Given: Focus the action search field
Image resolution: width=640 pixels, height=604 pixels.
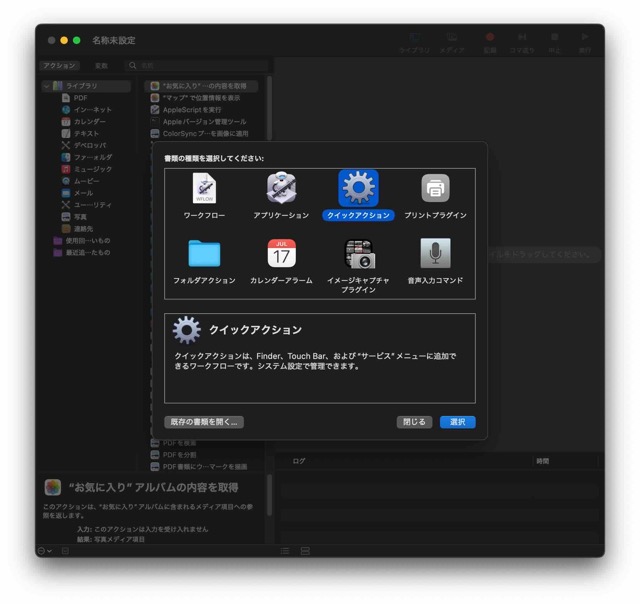Looking at the screenshot, I should pyautogui.click(x=197, y=65).
